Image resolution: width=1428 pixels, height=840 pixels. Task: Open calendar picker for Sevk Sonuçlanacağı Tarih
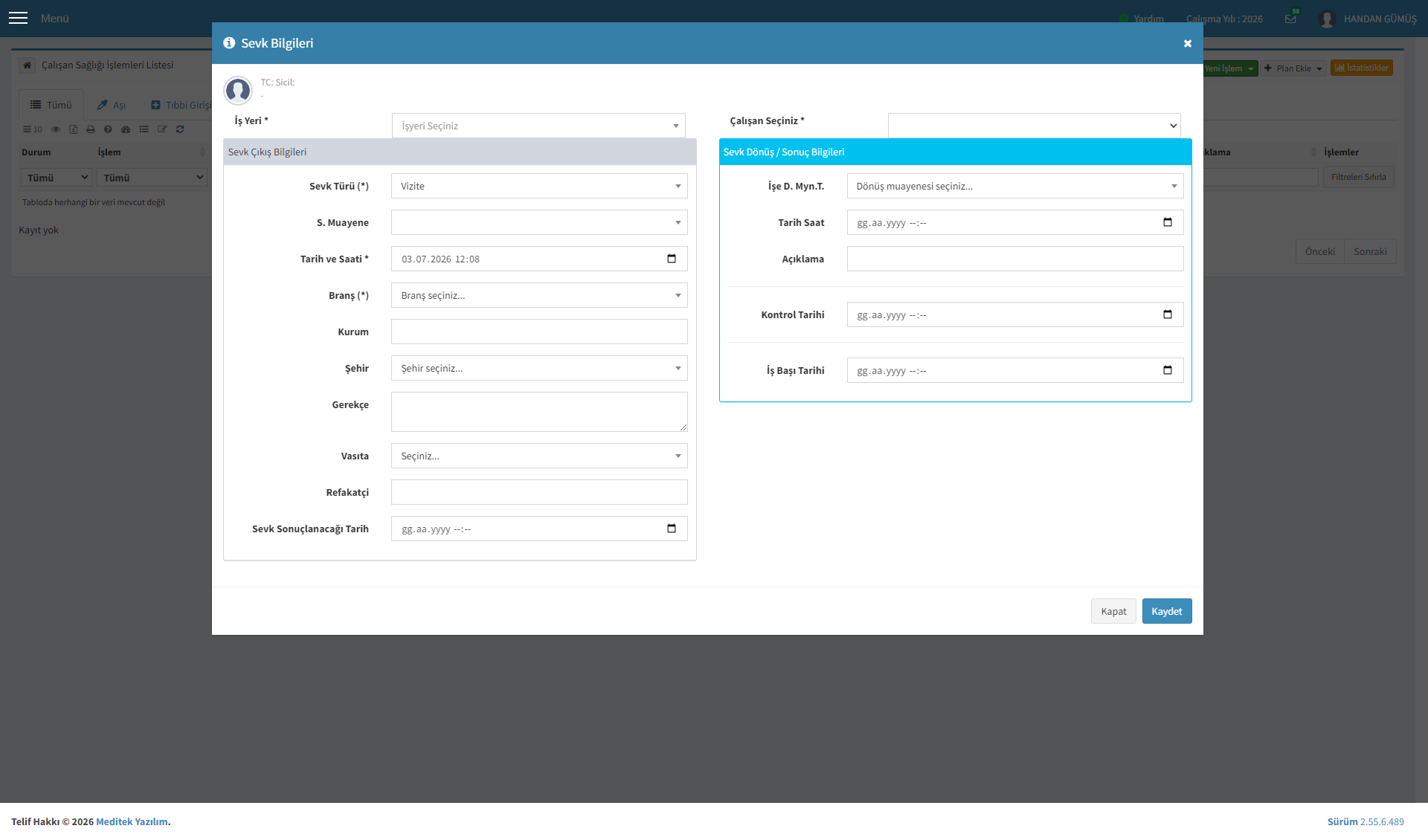[x=672, y=529]
